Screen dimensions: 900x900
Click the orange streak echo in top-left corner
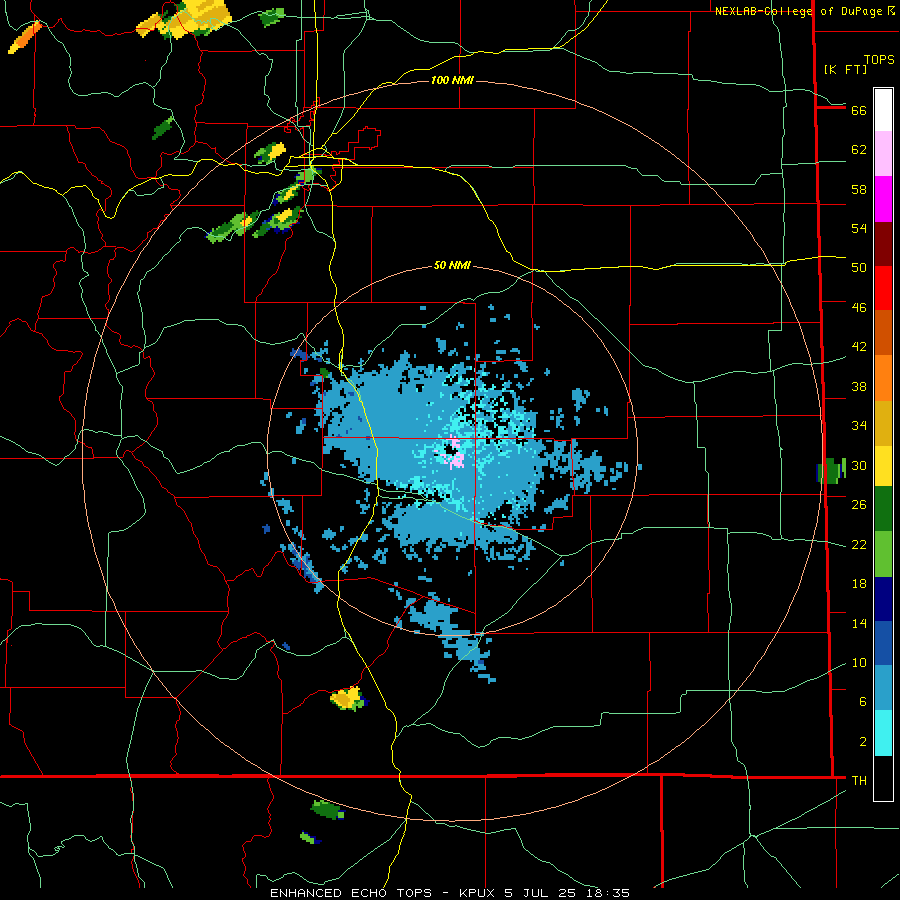point(25,37)
